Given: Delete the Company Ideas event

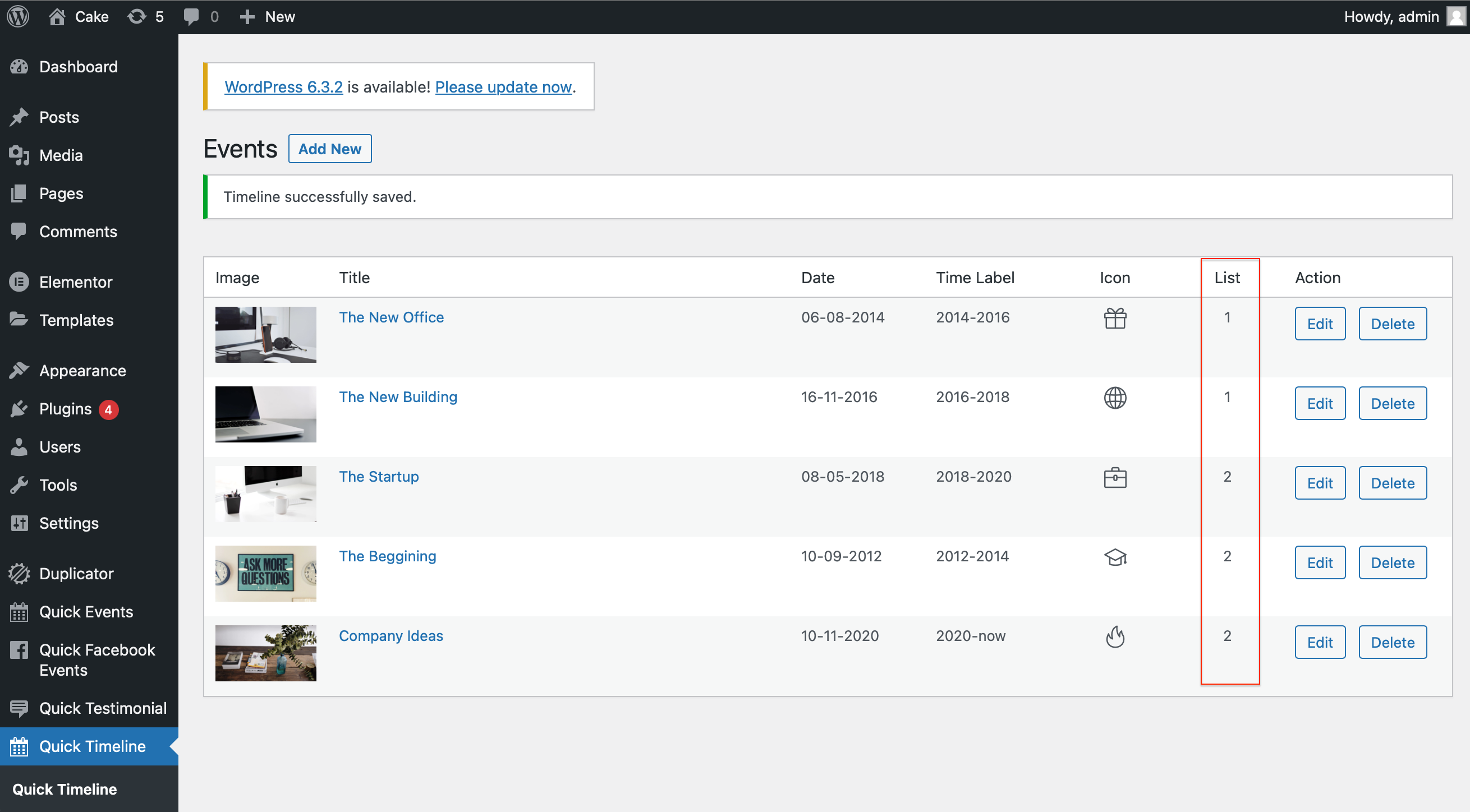Looking at the screenshot, I should 1392,643.
